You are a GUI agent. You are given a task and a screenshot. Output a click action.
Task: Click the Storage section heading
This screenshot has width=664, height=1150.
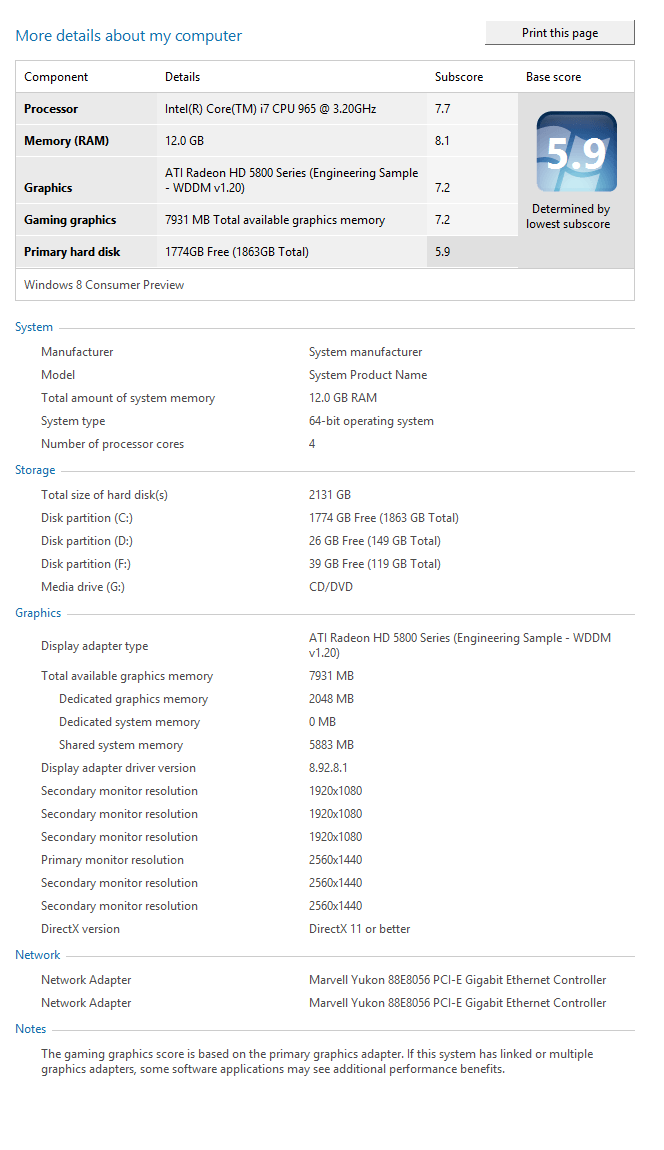point(35,470)
